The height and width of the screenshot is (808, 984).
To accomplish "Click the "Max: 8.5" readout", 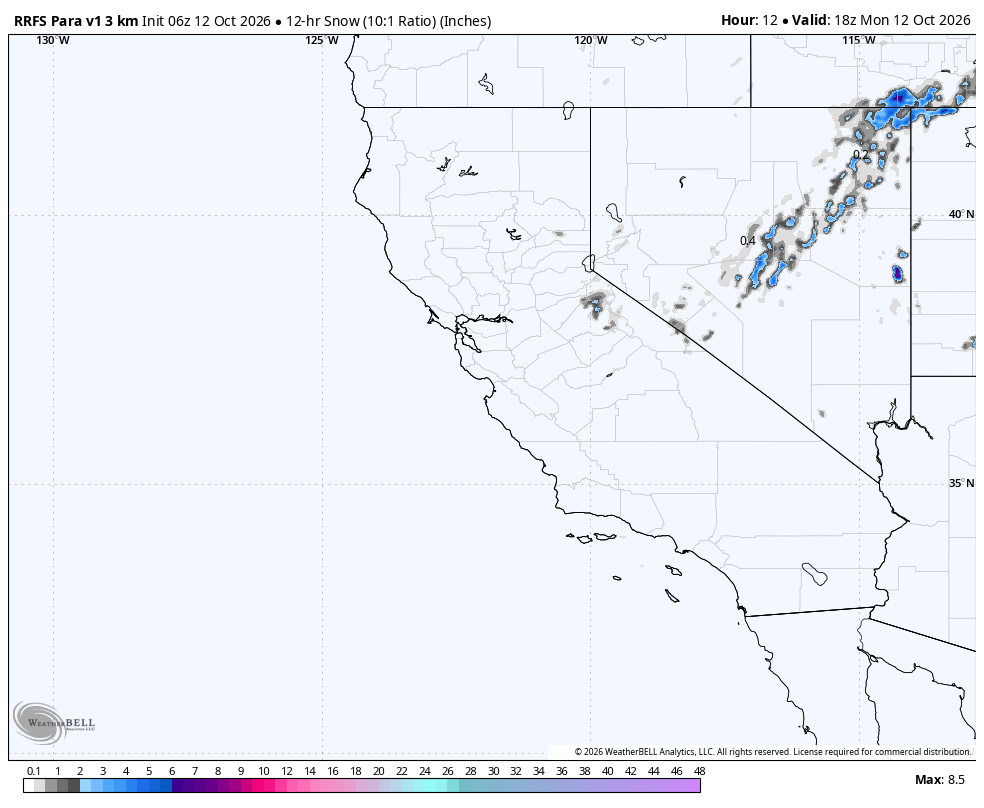I will pyautogui.click(x=939, y=780).
